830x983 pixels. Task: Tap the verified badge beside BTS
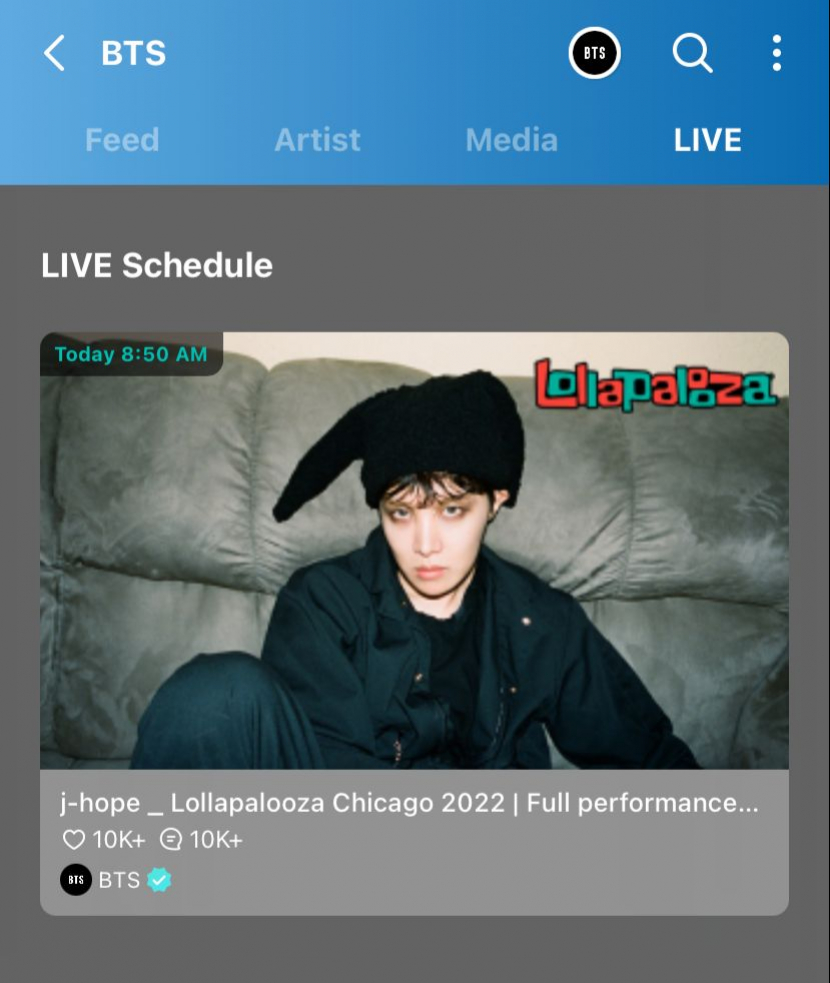(x=159, y=880)
